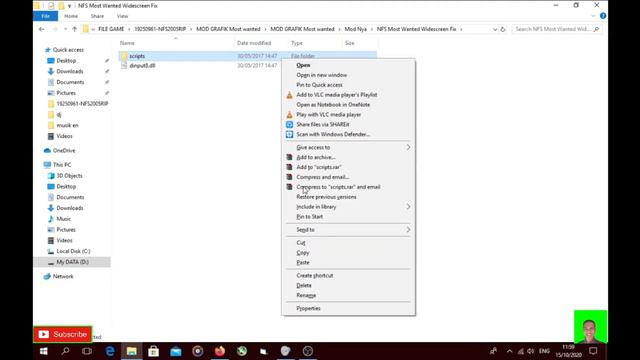Sort by the Name column header
Screen dimensions: 640x360
coord(127,43)
